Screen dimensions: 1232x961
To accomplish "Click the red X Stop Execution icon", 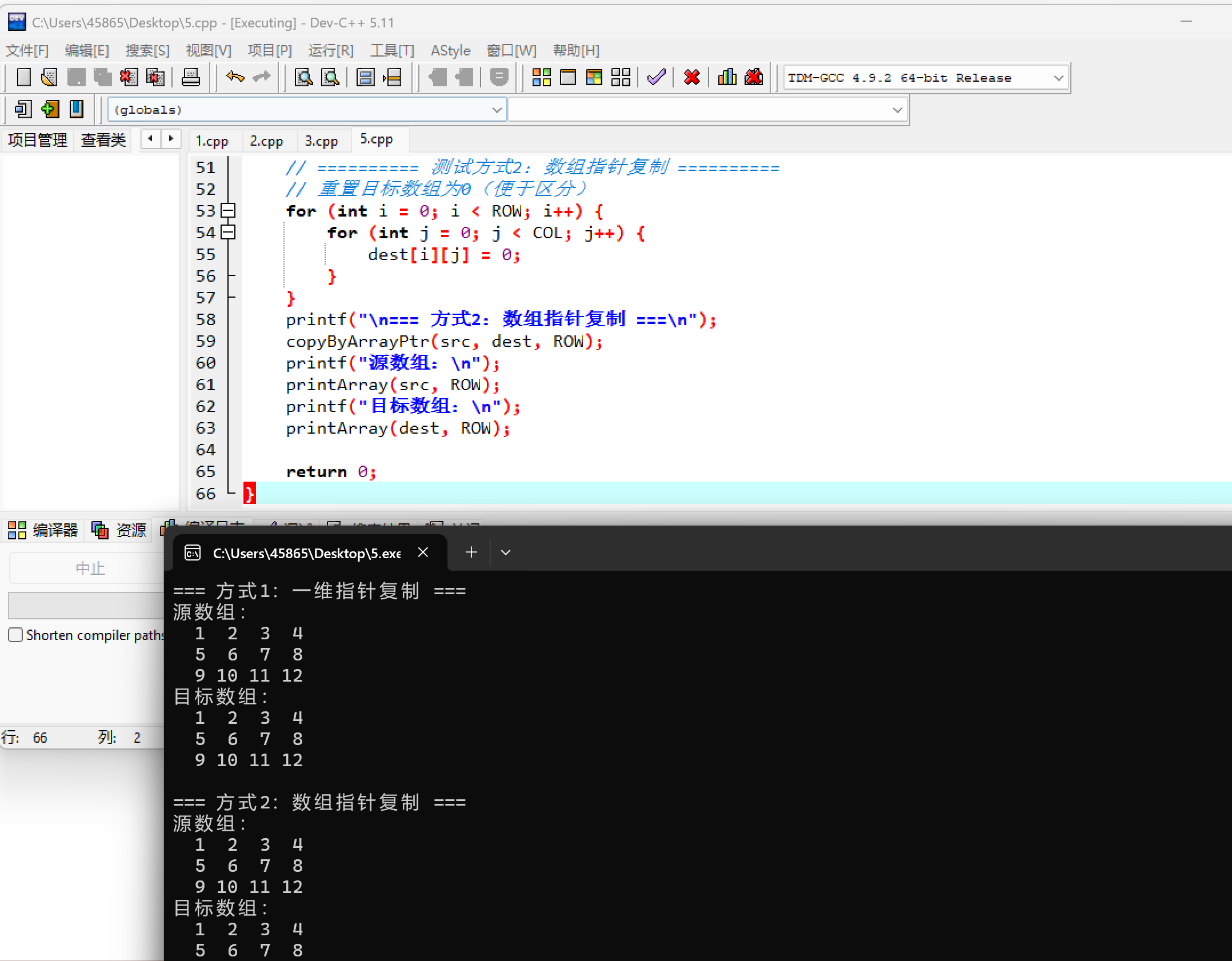I will coord(691,77).
